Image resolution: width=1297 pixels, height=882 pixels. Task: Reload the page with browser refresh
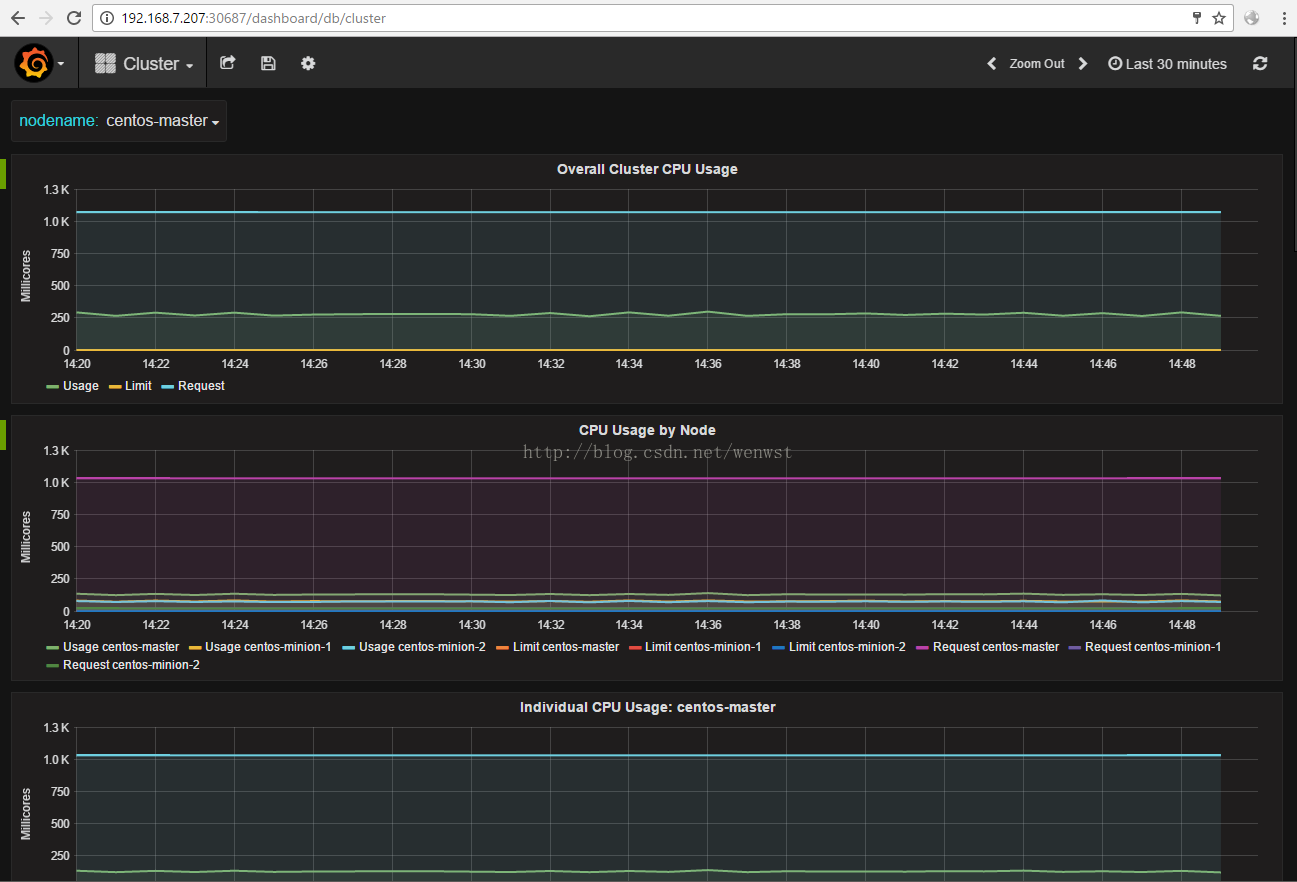(74, 18)
